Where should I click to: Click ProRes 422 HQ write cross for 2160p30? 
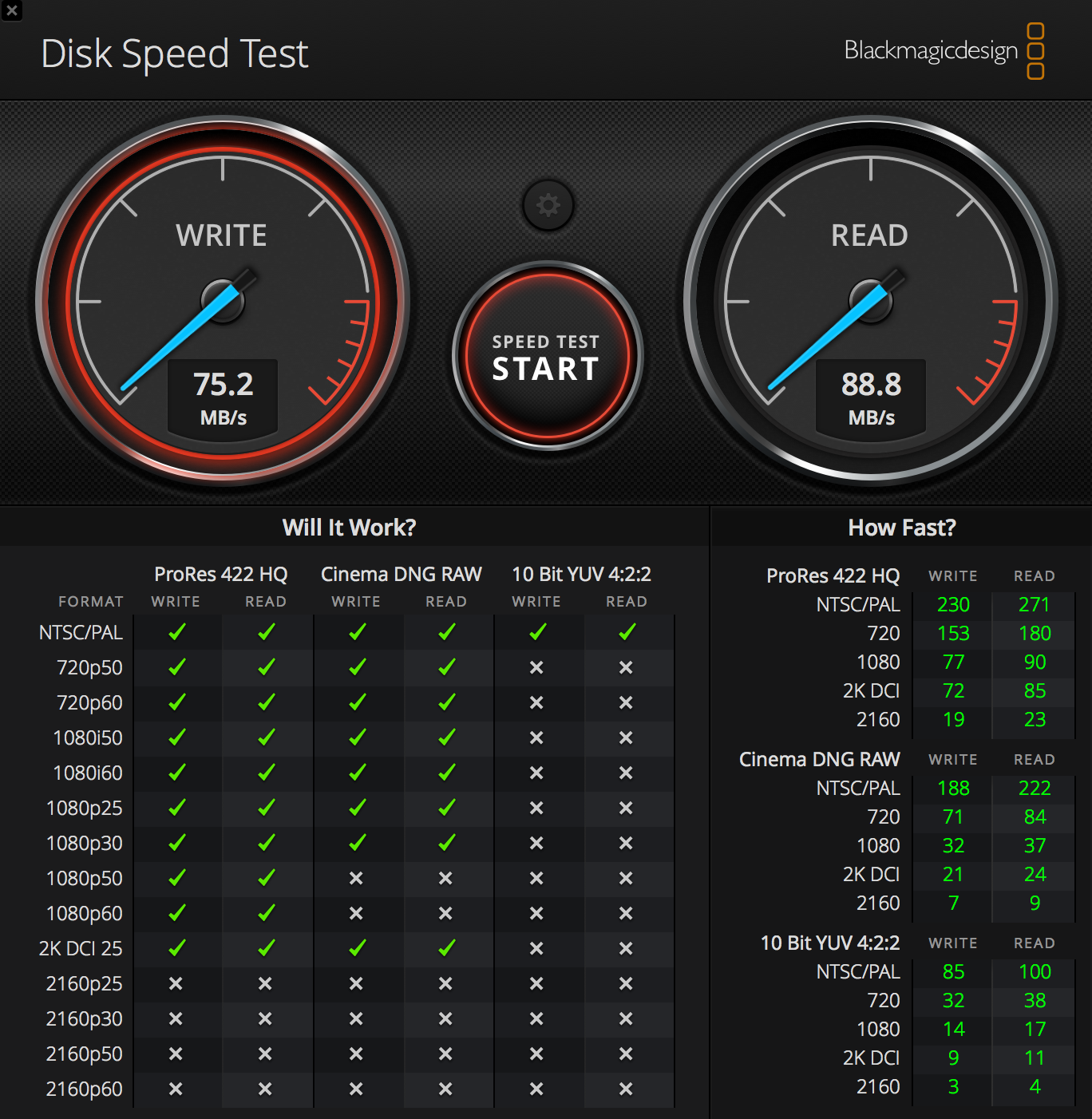point(176,1018)
